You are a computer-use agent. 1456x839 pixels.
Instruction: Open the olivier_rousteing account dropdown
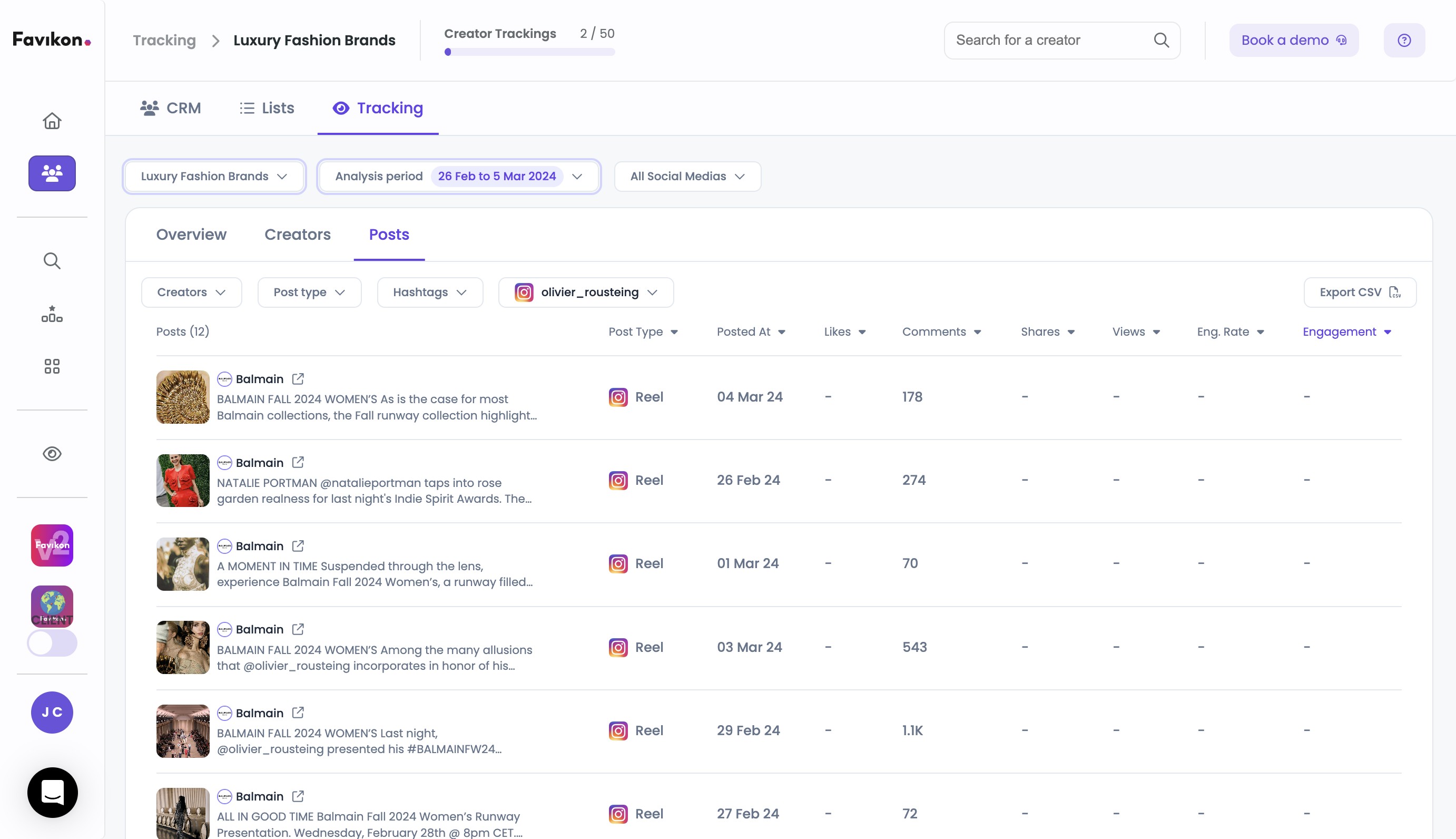pos(586,292)
